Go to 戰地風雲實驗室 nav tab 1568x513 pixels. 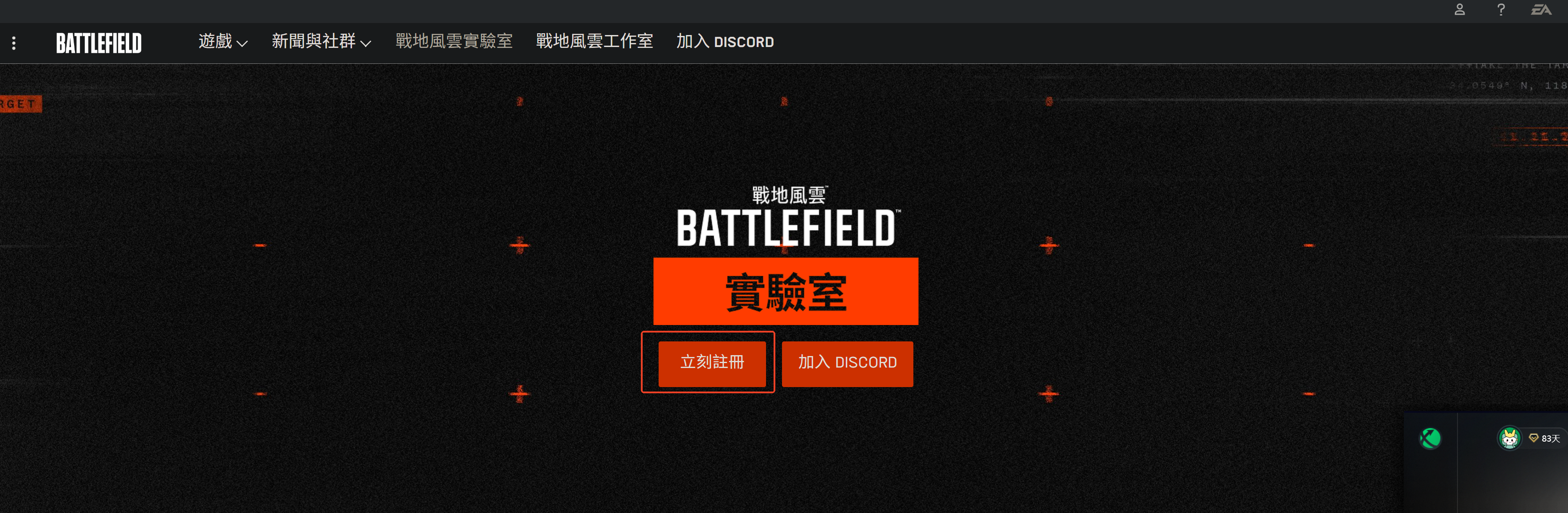click(454, 41)
